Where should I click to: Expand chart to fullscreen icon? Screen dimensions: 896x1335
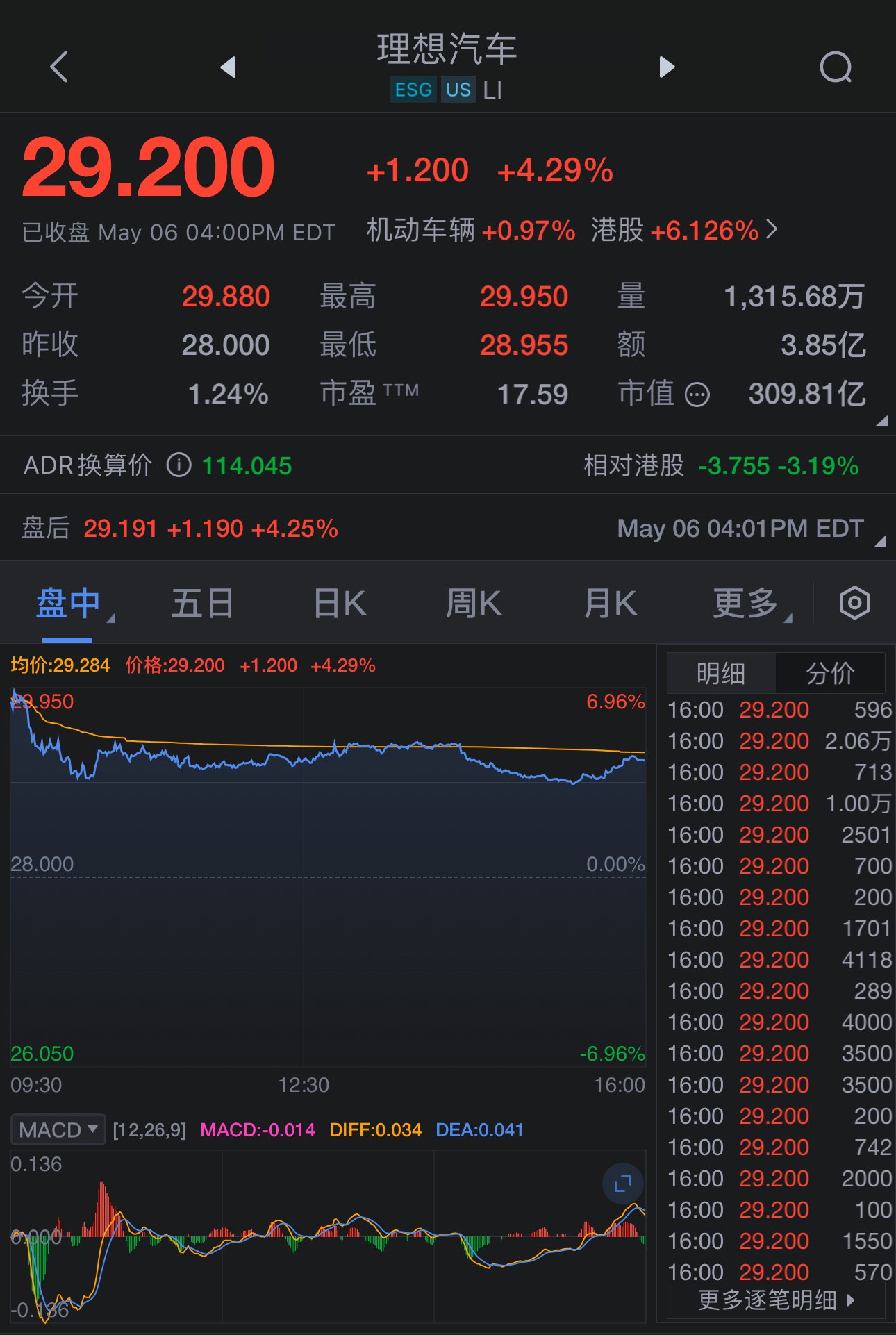click(622, 1183)
